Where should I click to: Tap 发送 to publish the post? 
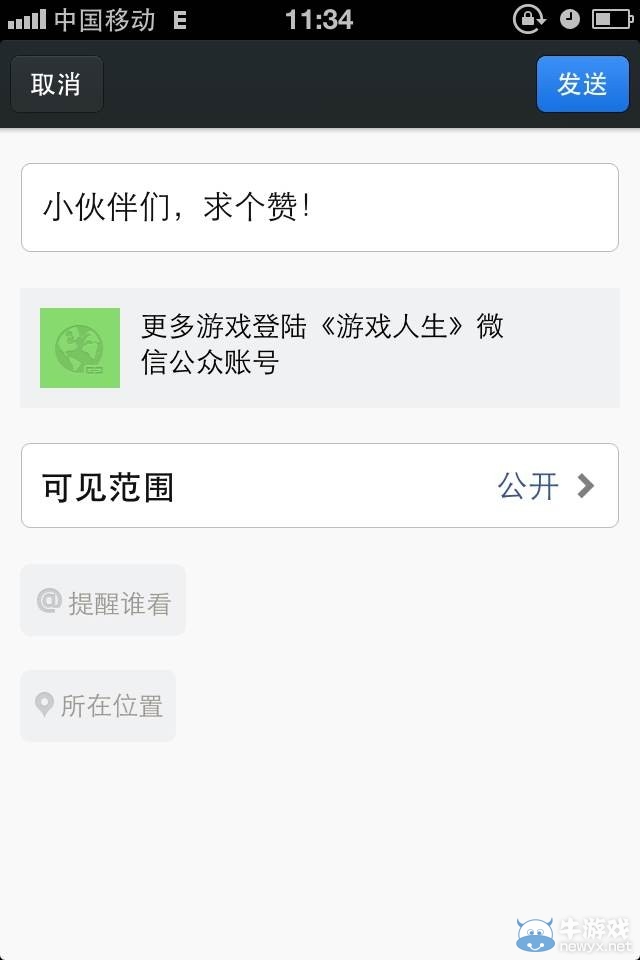tap(582, 84)
